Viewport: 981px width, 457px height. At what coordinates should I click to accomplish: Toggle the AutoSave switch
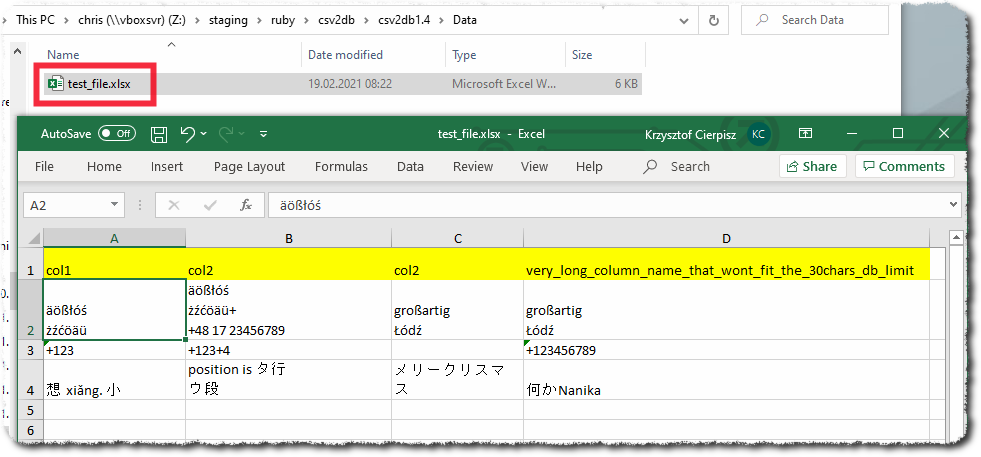(117, 133)
